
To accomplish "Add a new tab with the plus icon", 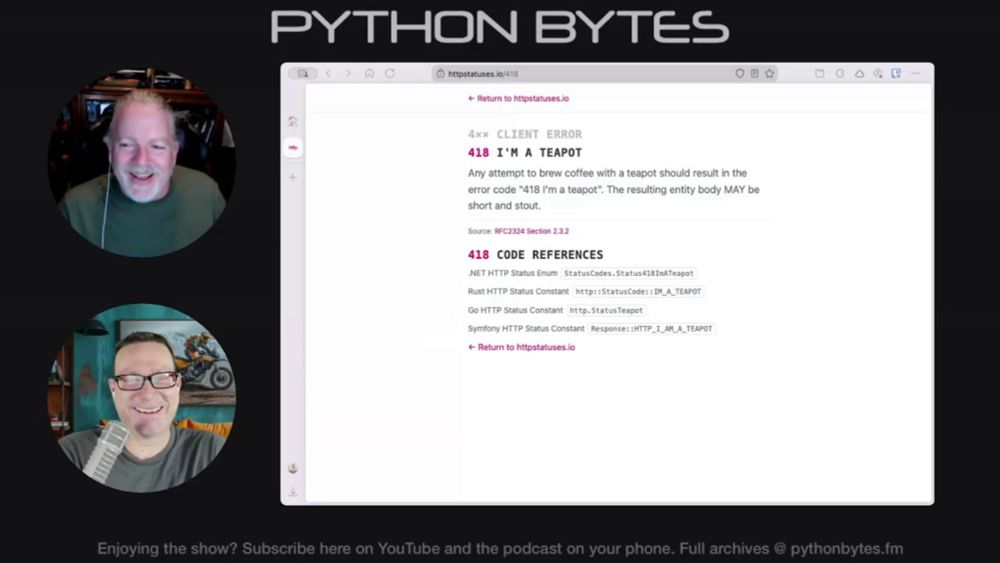I will click(293, 177).
